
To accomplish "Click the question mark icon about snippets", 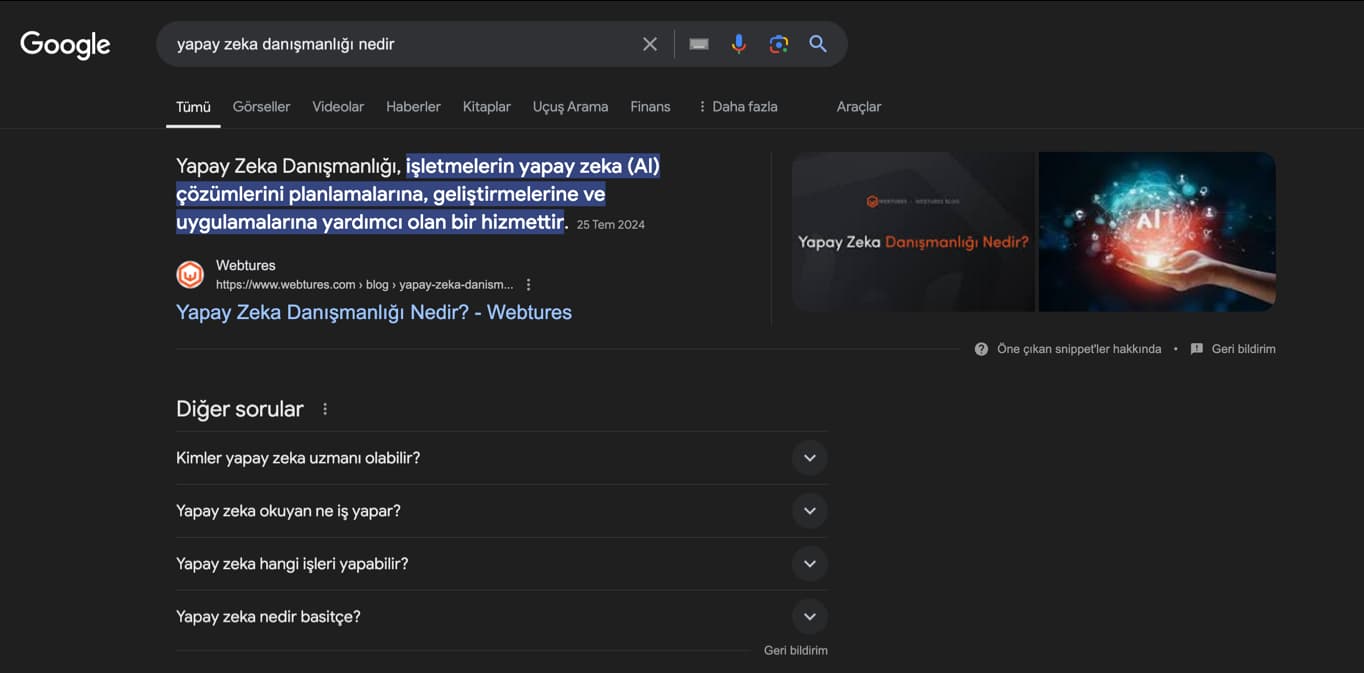I will click(981, 349).
